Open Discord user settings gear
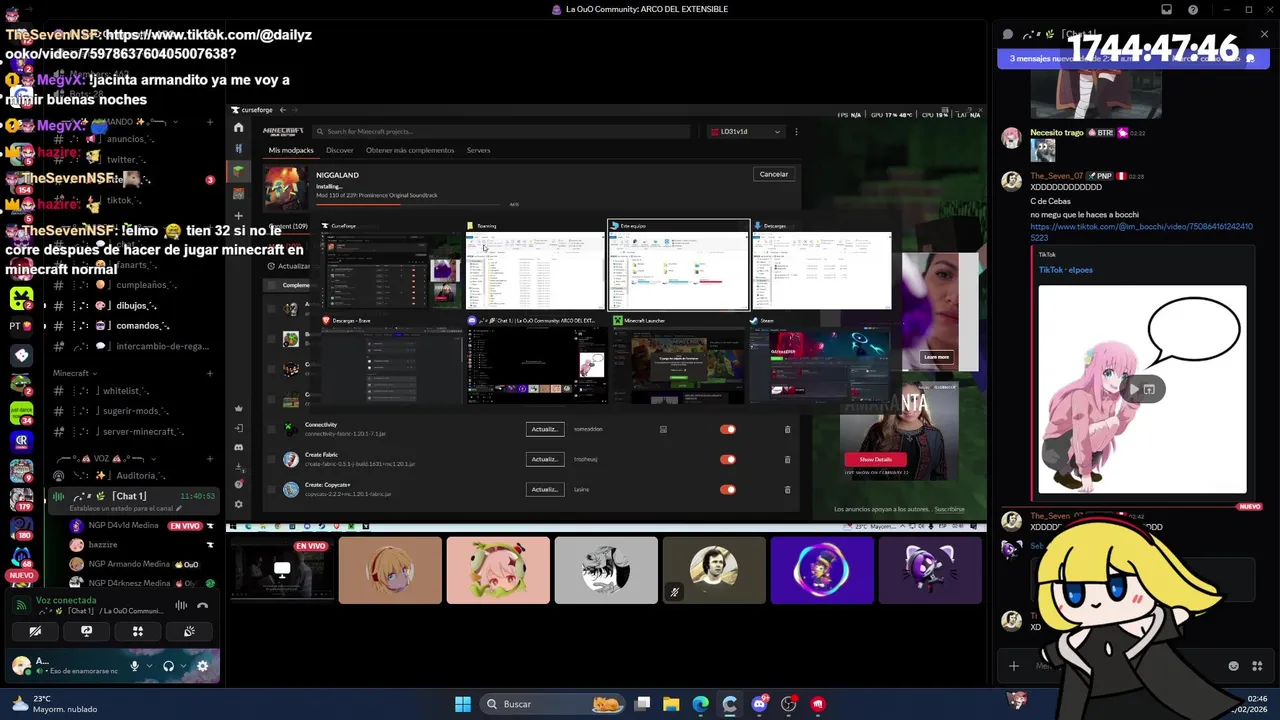1280x720 pixels. coord(203,666)
